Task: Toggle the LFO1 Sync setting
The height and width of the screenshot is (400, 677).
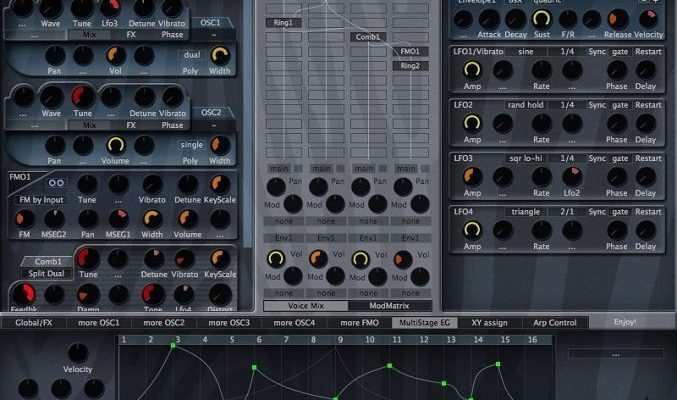Action: [597, 50]
